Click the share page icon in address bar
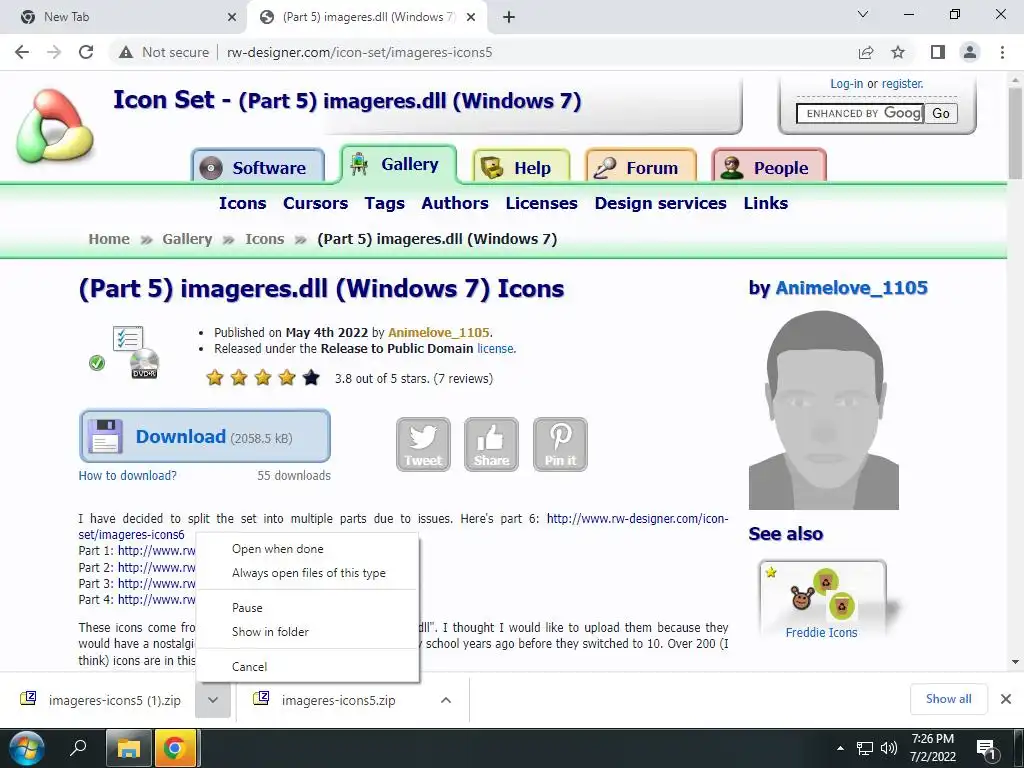1024x768 pixels. tap(866, 52)
